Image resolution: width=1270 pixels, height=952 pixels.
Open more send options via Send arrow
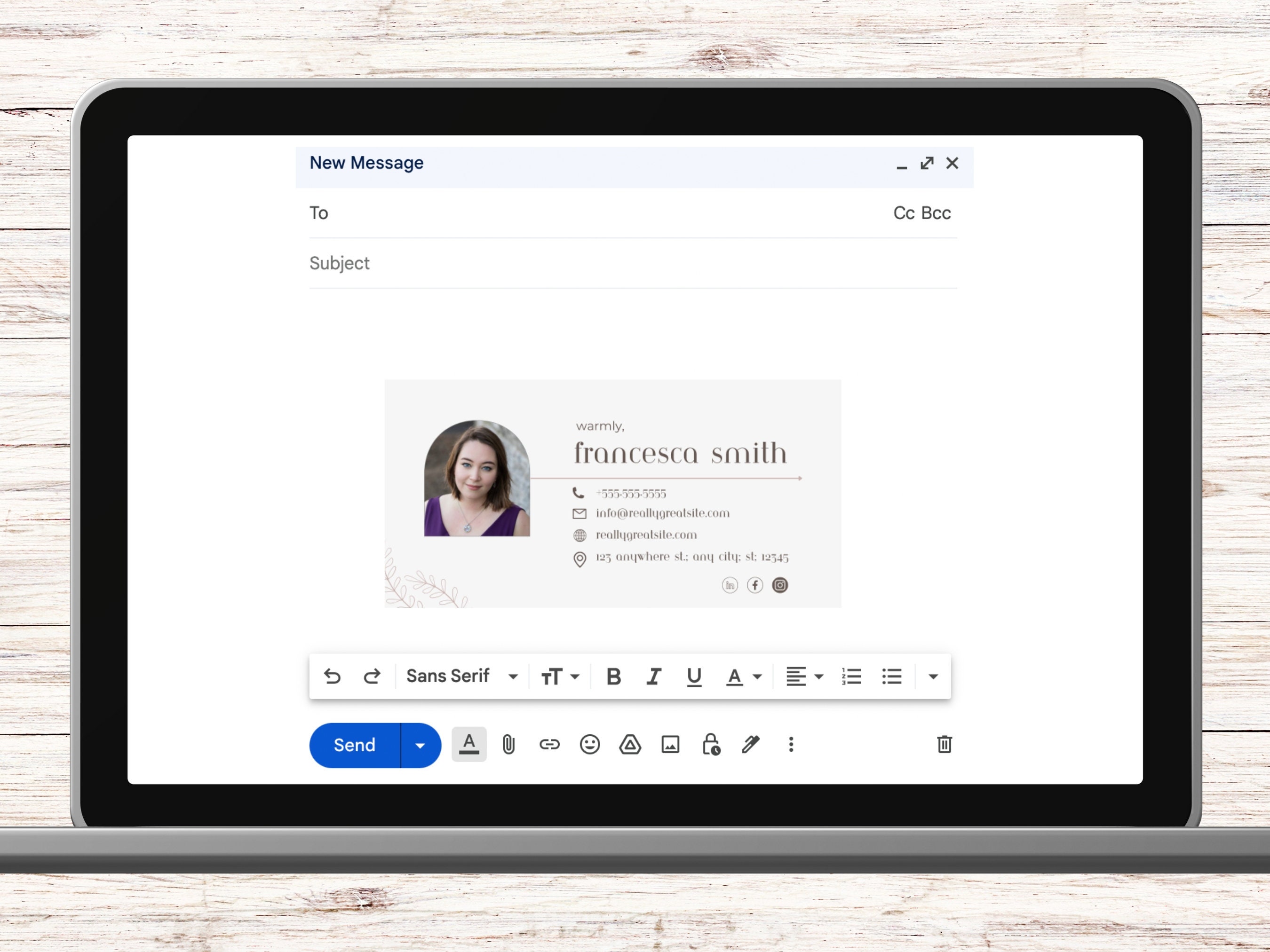pyautogui.click(x=420, y=745)
